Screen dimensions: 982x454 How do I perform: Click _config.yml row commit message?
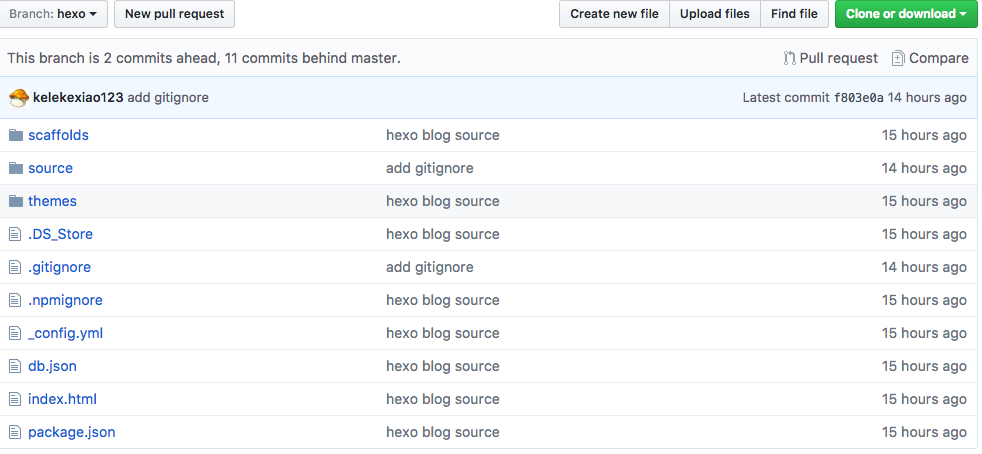click(443, 333)
